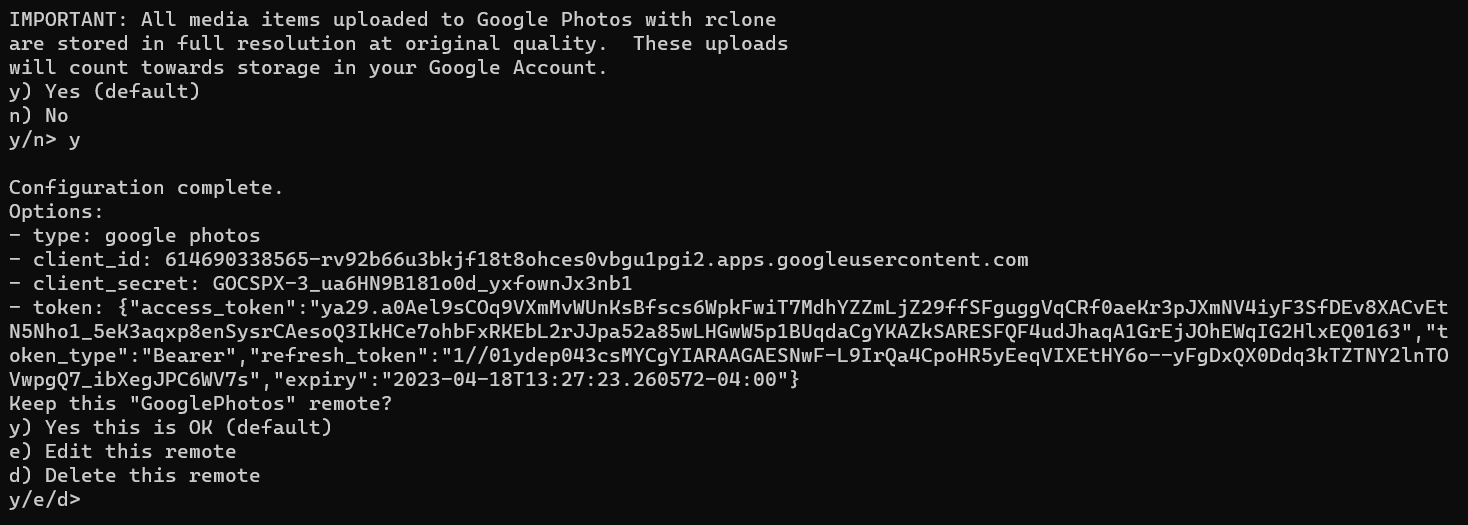Select "y) Yes this is OK (default)" option
Viewport: 1468px width, 525px height.
click(170, 428)
